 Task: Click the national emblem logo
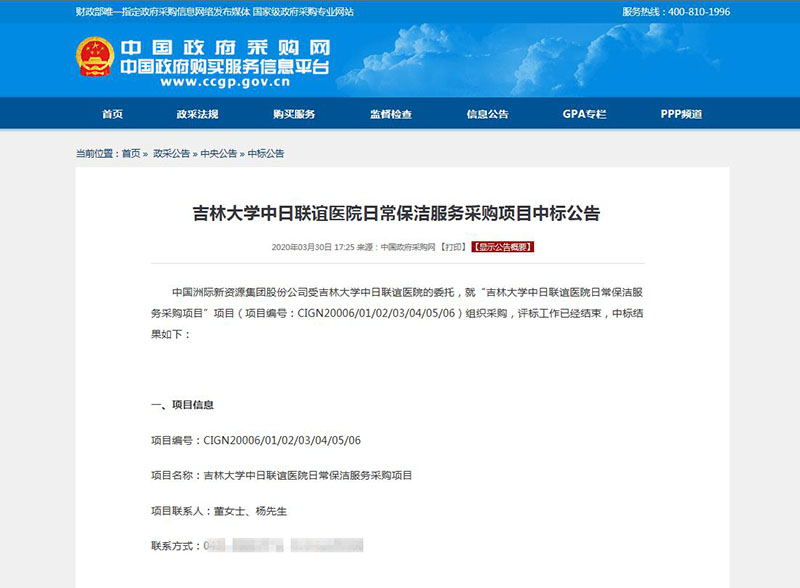95,58
